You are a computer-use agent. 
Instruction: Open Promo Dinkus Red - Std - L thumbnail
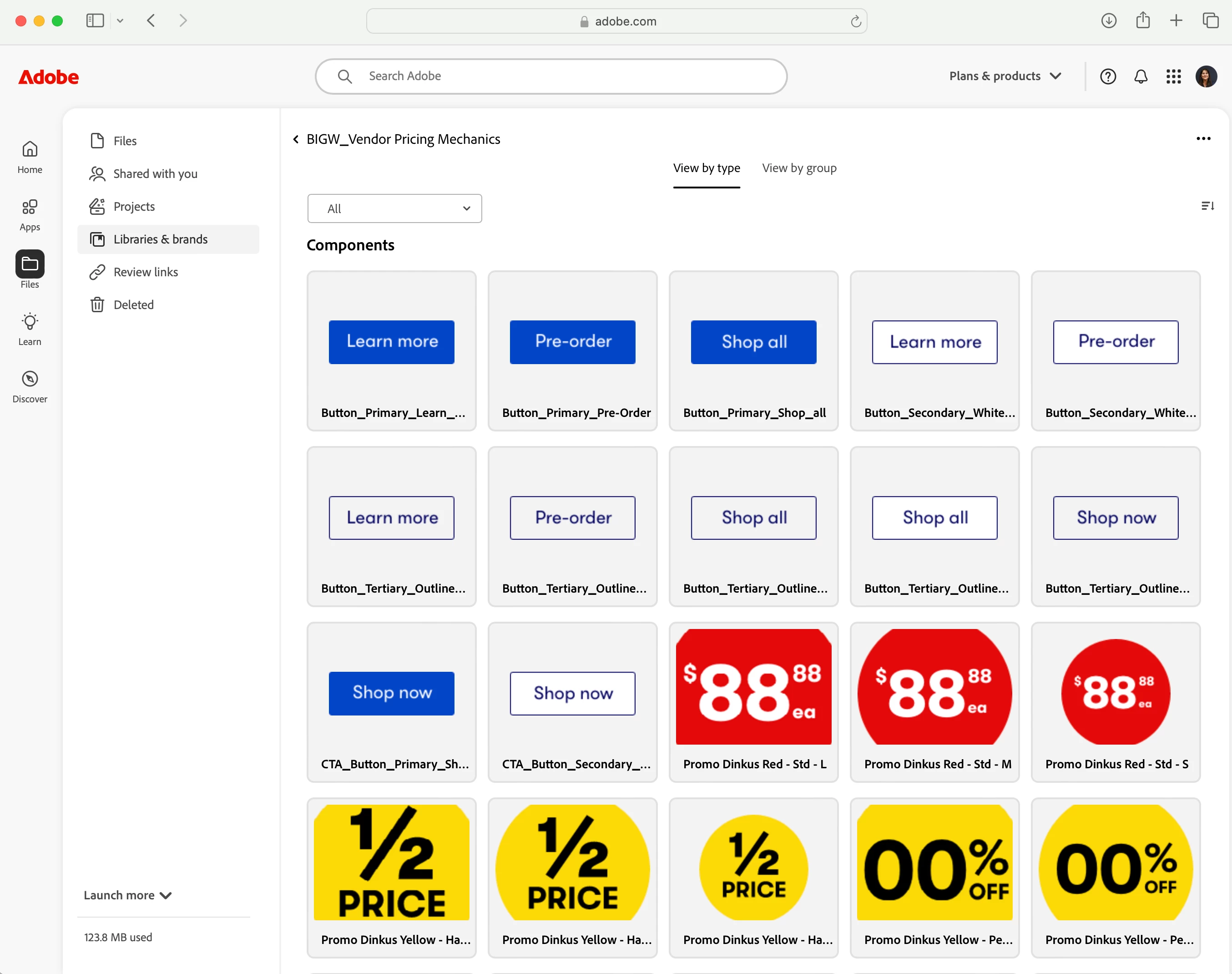click(x=753, y=687)
